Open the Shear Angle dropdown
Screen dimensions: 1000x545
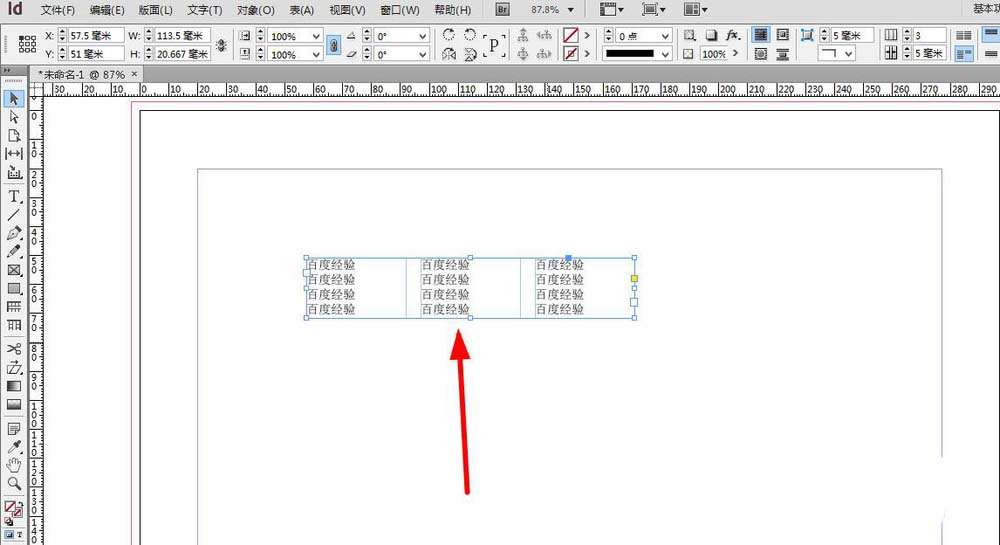click(423, 55)
